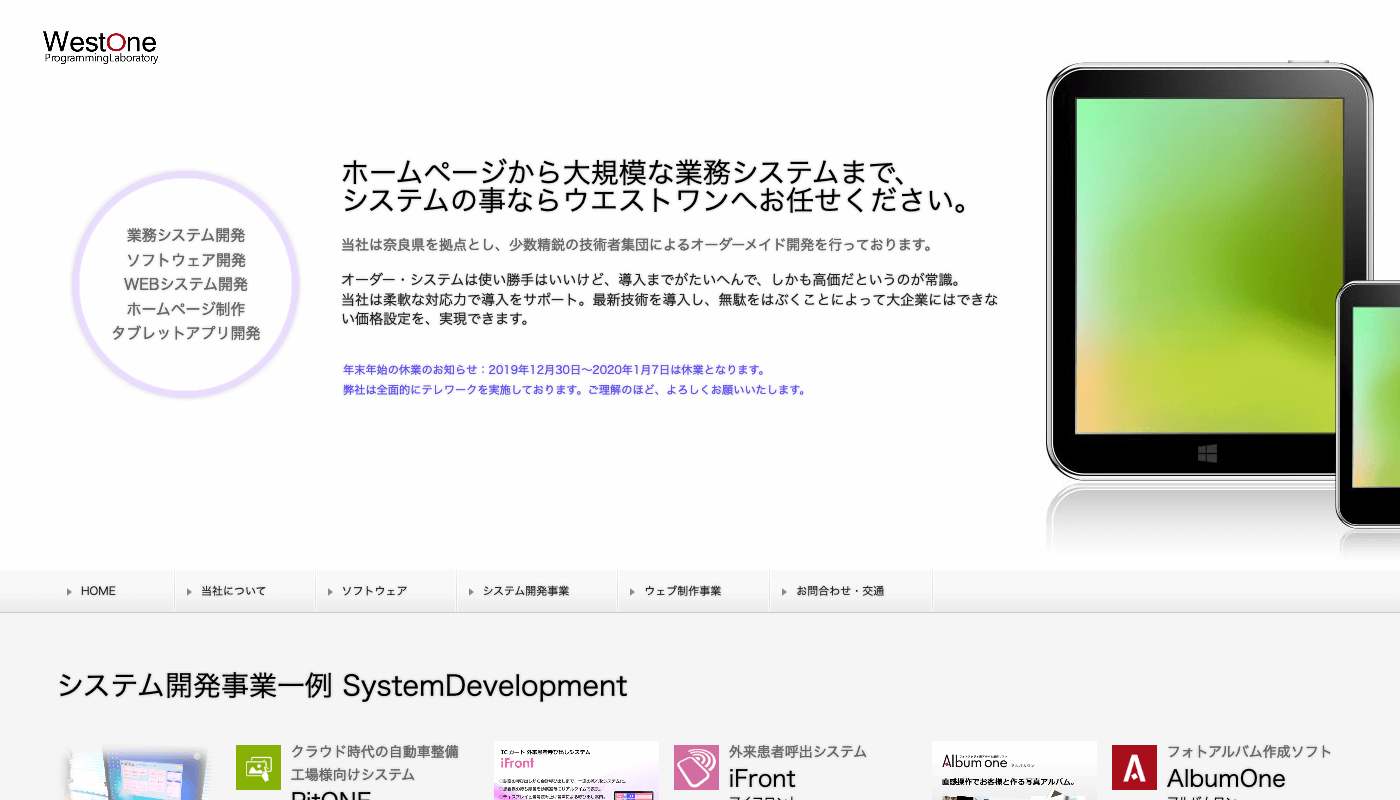The width and height of the screenshot is (1400, 800).
Task: Click the green PitONE car-maintenance icon
Action: (x=258, y=767)
